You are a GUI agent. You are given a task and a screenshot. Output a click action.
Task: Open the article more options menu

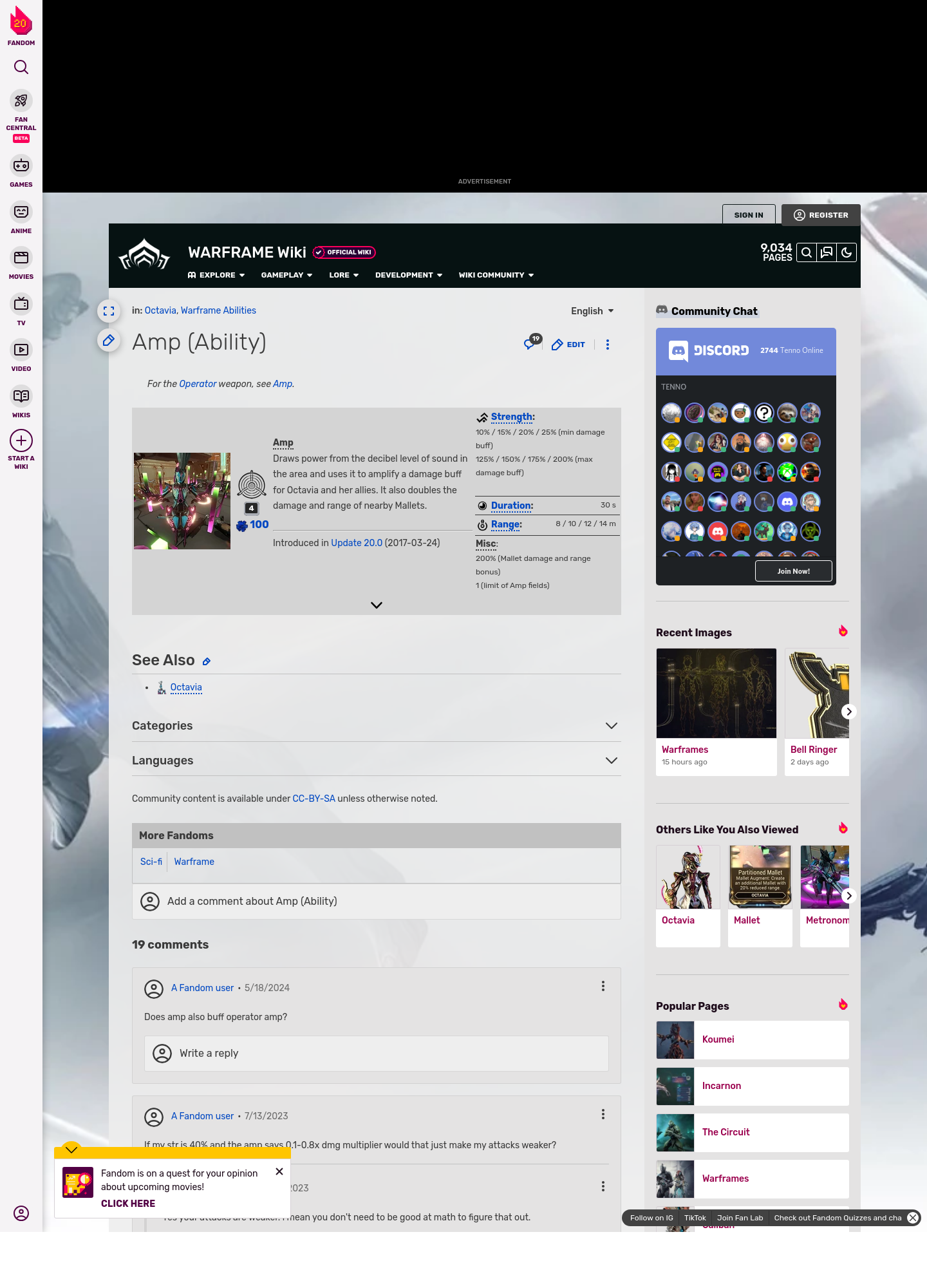coord(608,345)
